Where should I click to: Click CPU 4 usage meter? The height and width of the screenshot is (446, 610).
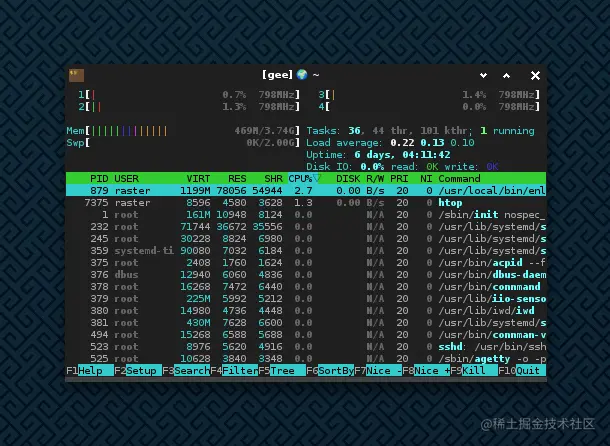[429, 107]
